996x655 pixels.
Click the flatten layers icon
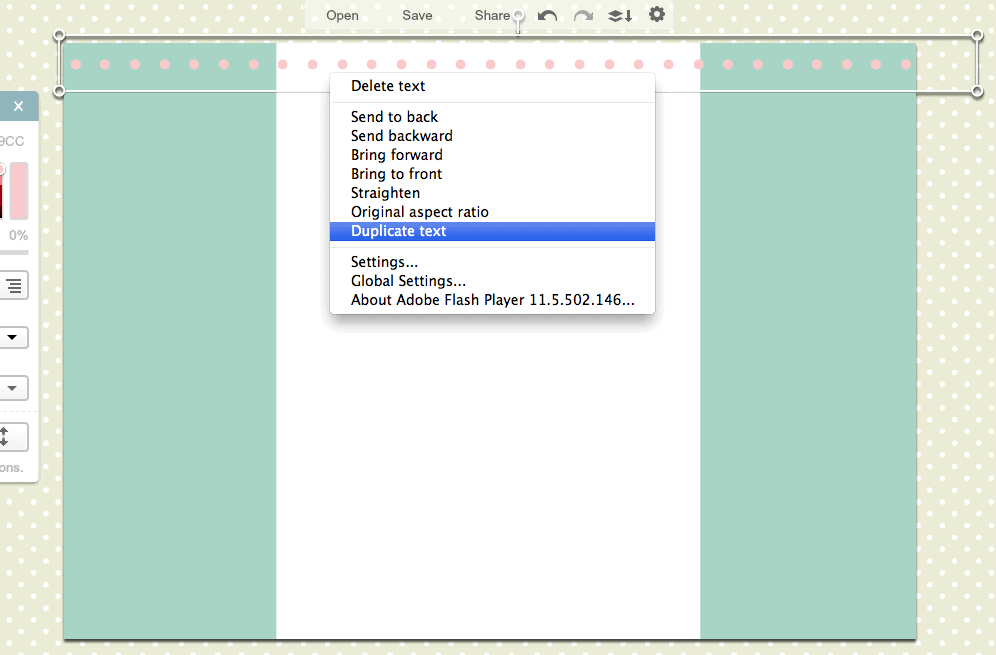[x=620, y=15]
